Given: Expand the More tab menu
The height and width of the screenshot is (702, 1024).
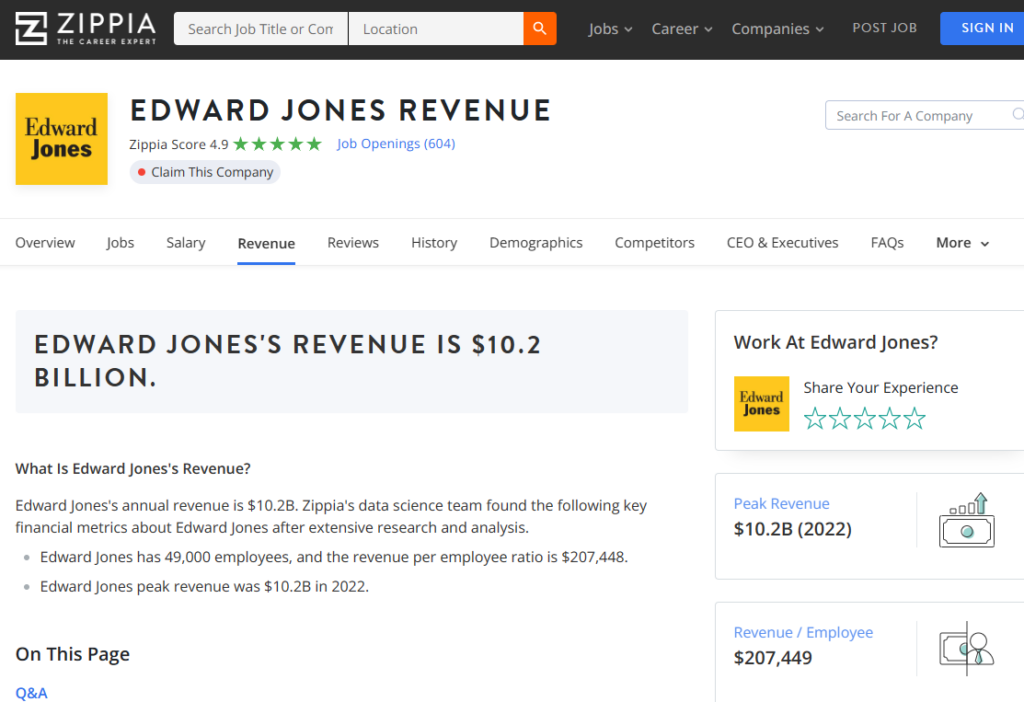Looking at the screenshot, I should 963,243.
